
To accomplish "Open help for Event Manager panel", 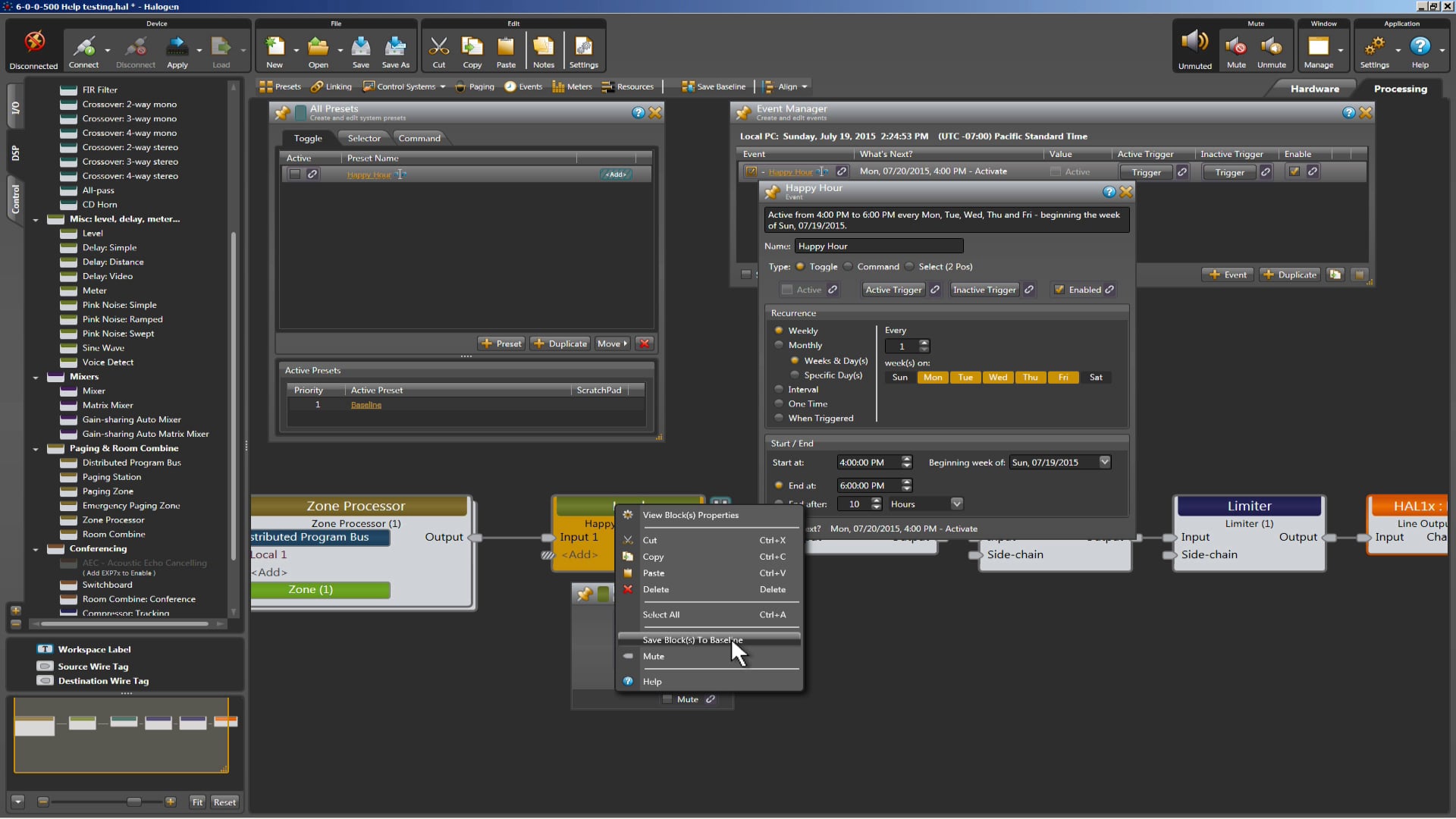I will click(1348, 113).
